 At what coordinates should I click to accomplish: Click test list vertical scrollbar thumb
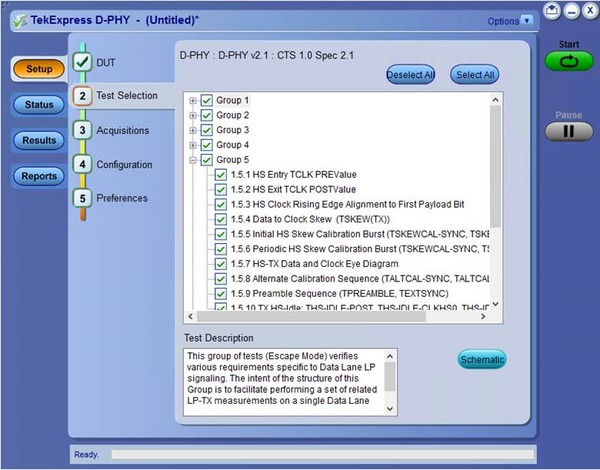pos(496,166)
